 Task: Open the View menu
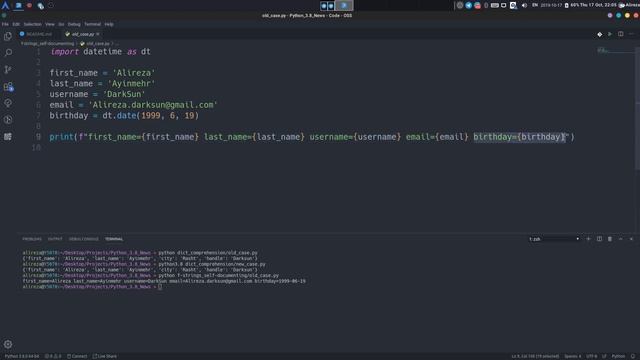tap(50, 24)
